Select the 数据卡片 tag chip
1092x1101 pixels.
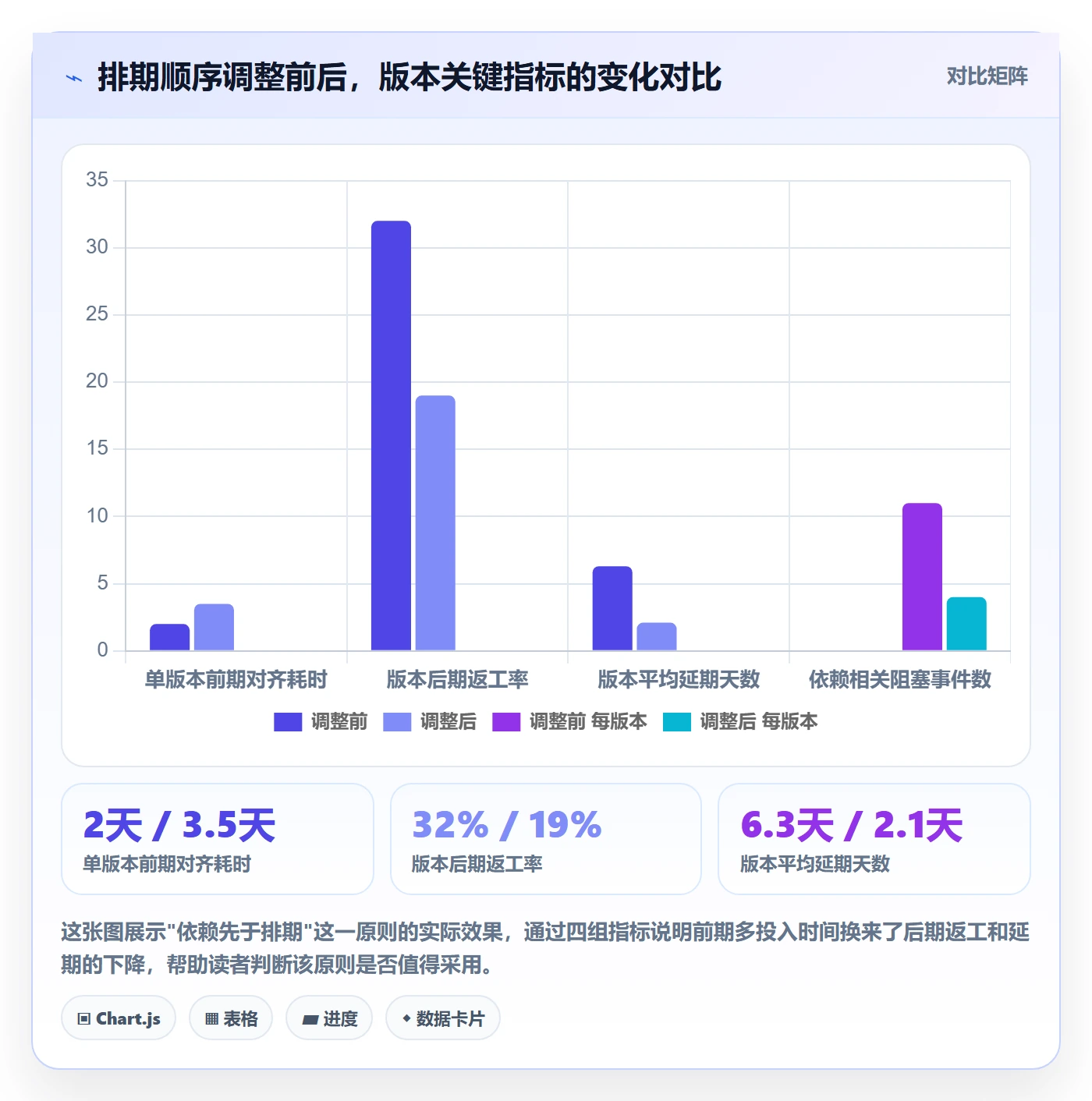(x=443, y=1018)
